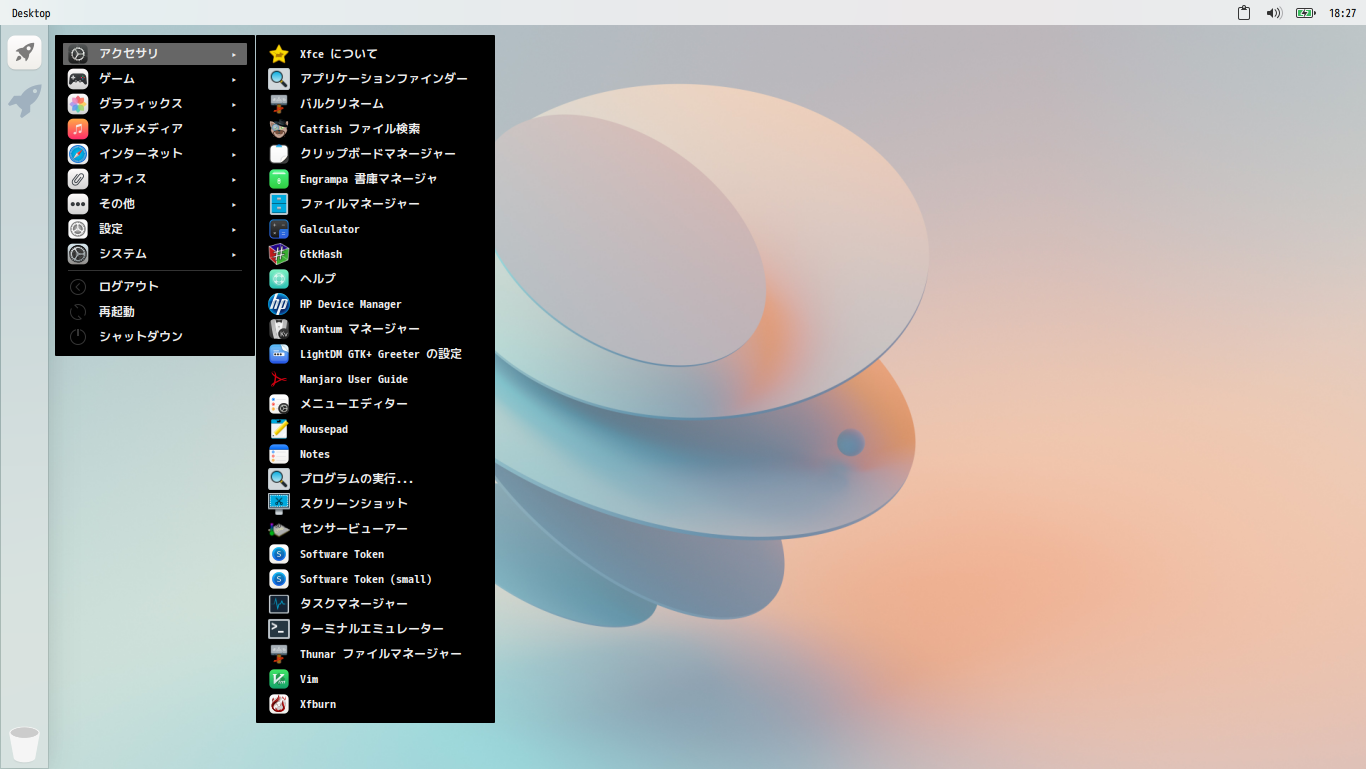The width and height of the screenshot is (1366, 769).
Task: Click the LightDM GTK+ Greeter icon
Action: (x=279, y=354)
